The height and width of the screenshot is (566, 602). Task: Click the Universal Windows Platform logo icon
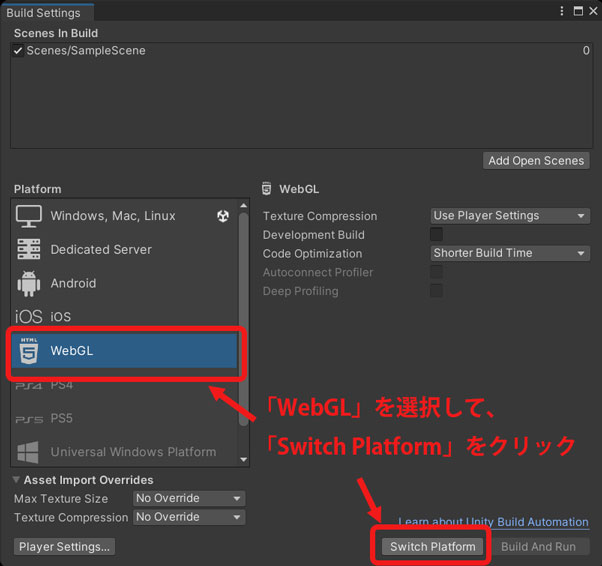[28, 452]
